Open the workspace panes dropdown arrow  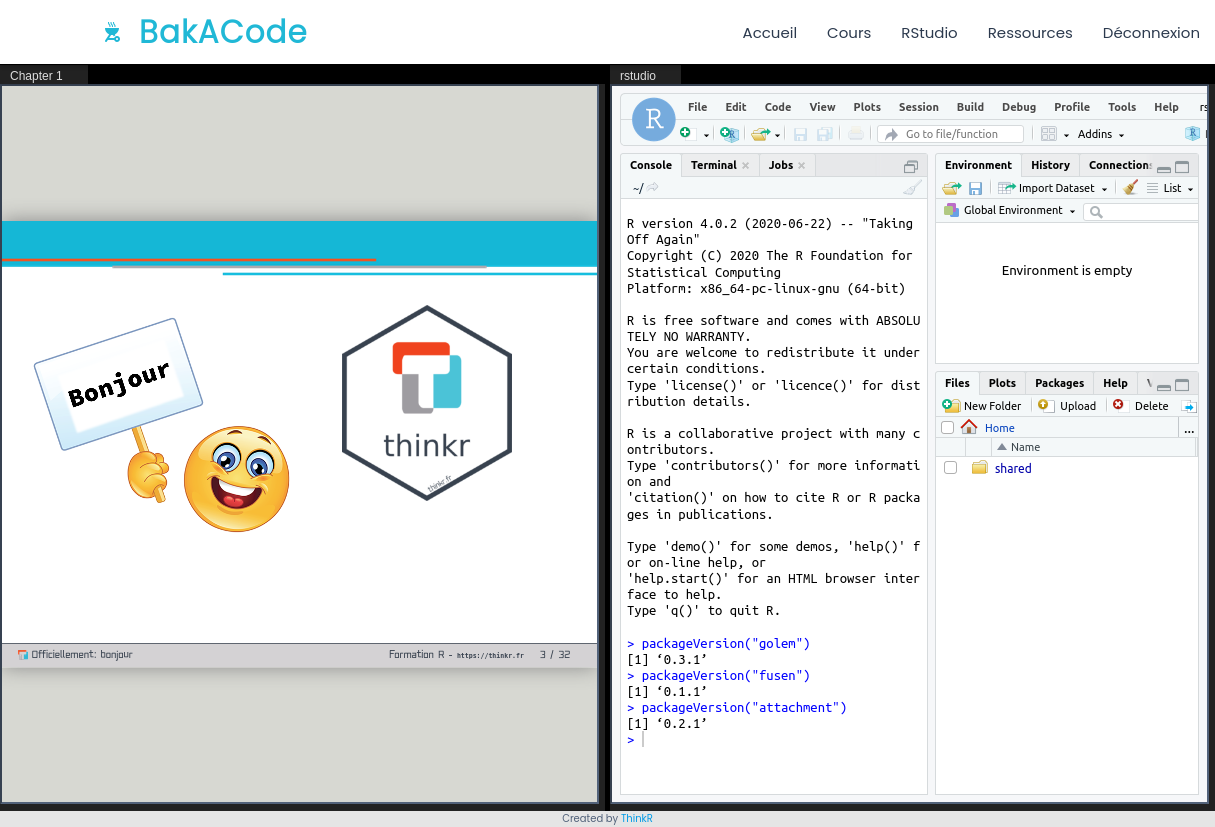point(1066,135)
